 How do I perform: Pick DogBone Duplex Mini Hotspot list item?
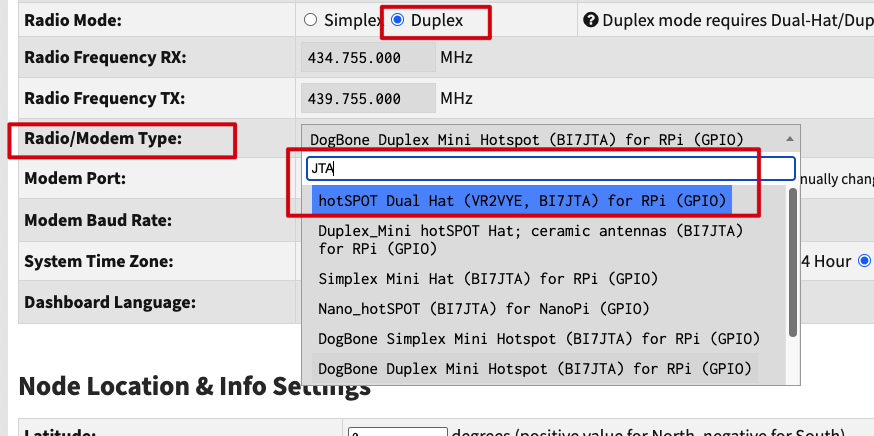(535, 369)
